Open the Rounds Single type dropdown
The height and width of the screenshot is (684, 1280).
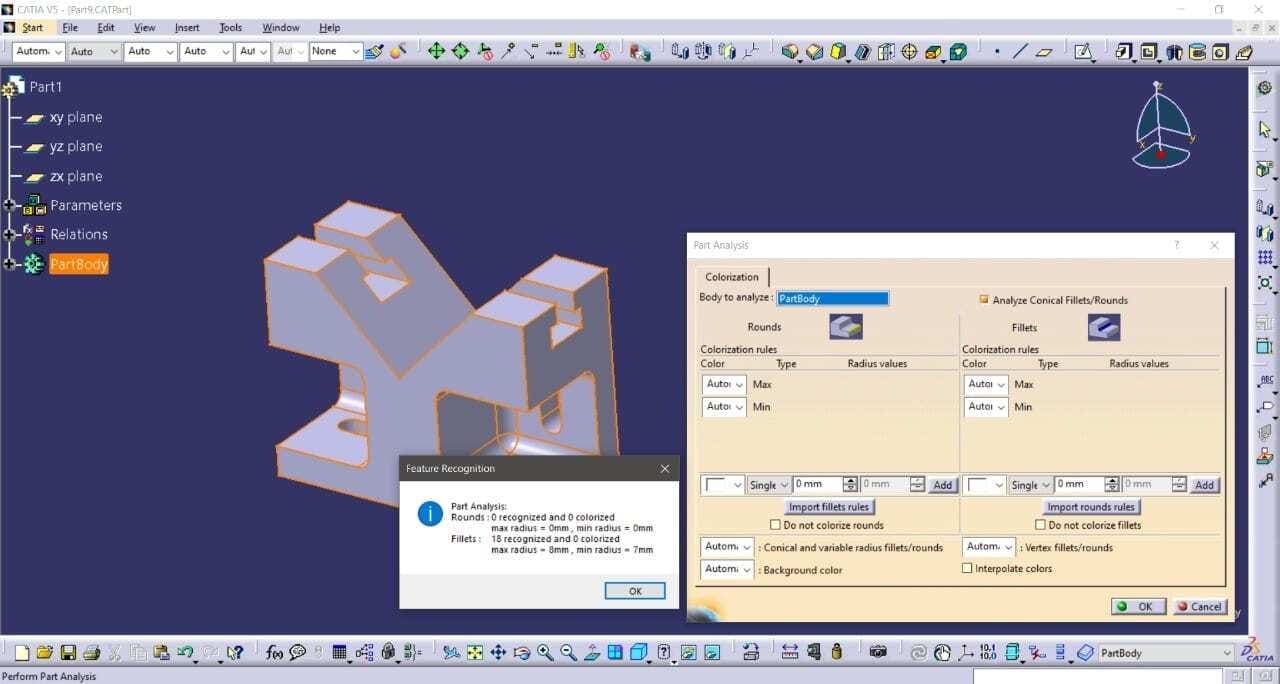769,484
